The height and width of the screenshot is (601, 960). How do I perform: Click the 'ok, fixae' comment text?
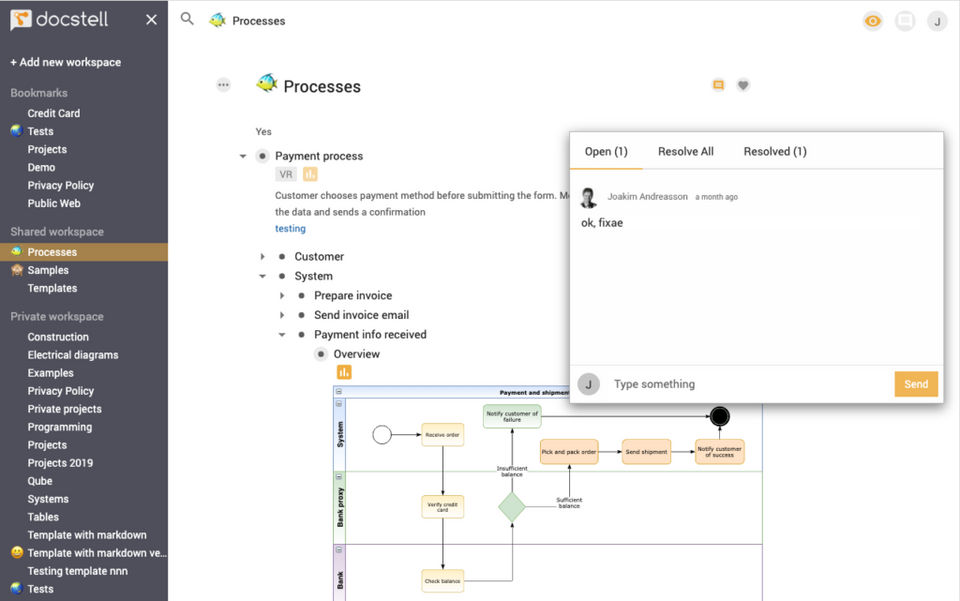602,223
